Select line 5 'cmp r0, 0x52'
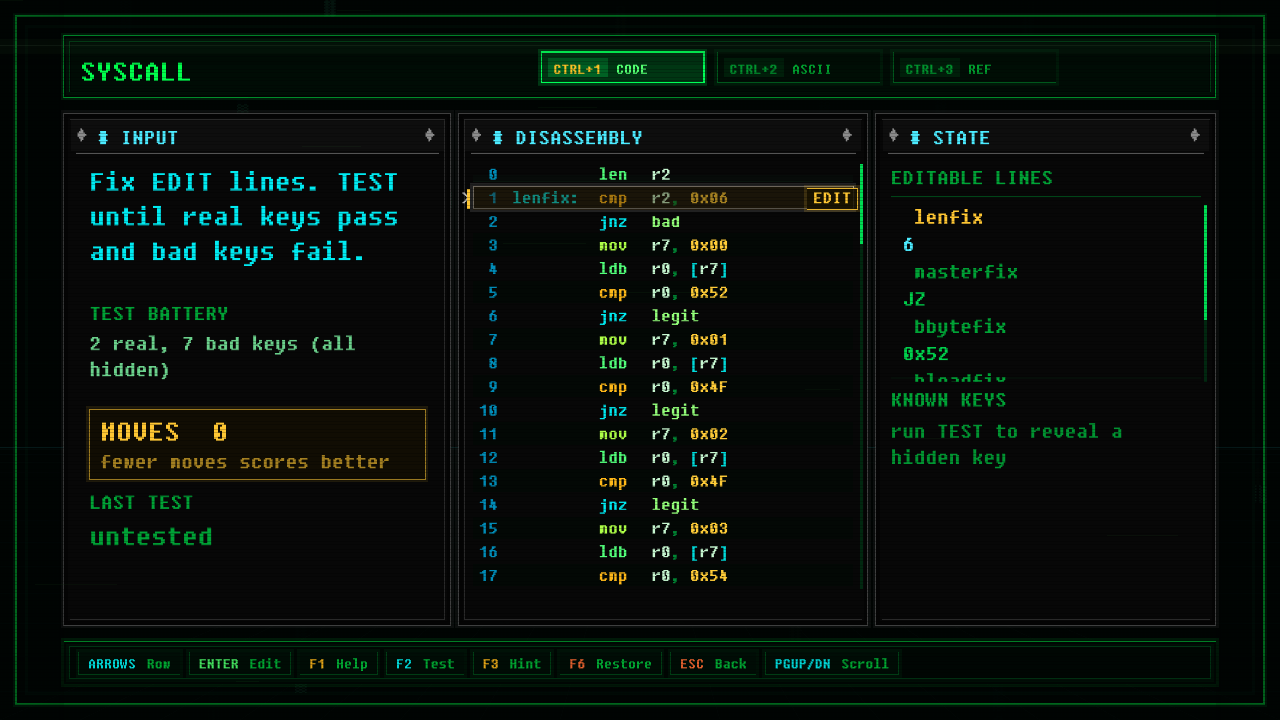 tap(665, 293)
